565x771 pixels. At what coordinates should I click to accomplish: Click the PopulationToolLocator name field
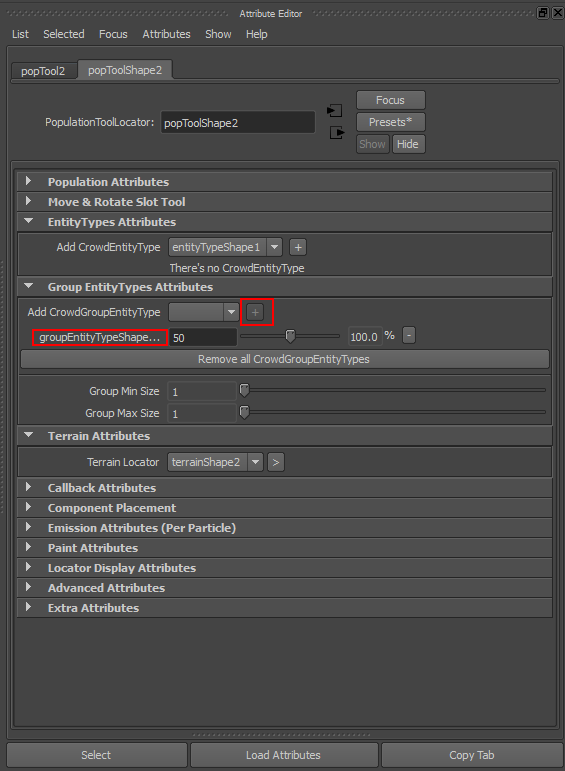point(238,122)
